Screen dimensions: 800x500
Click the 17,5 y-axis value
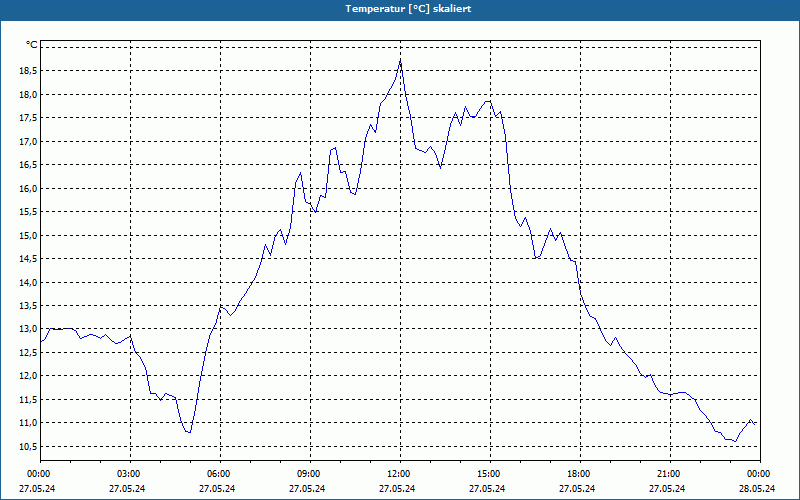click(28, 118)
